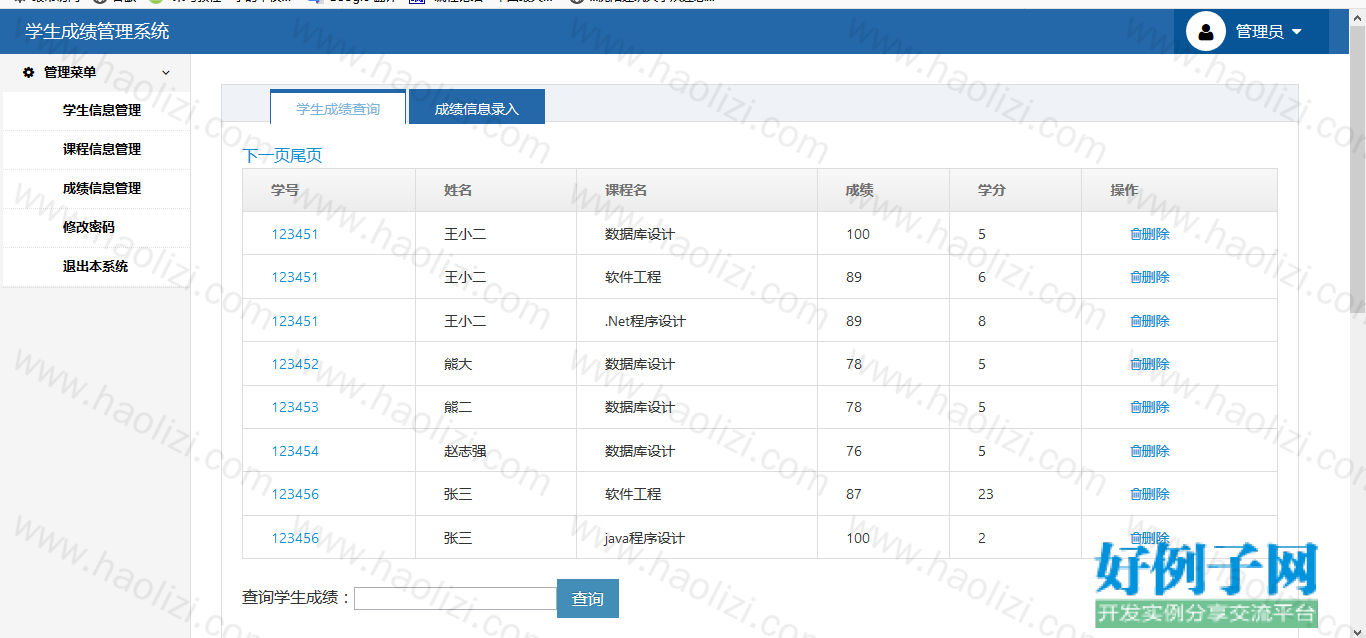Image resolution: width=1366 pixels, height=638 pixels.
Task: Open the 管理员 dropdown arrow
Action: point(1297,32)
